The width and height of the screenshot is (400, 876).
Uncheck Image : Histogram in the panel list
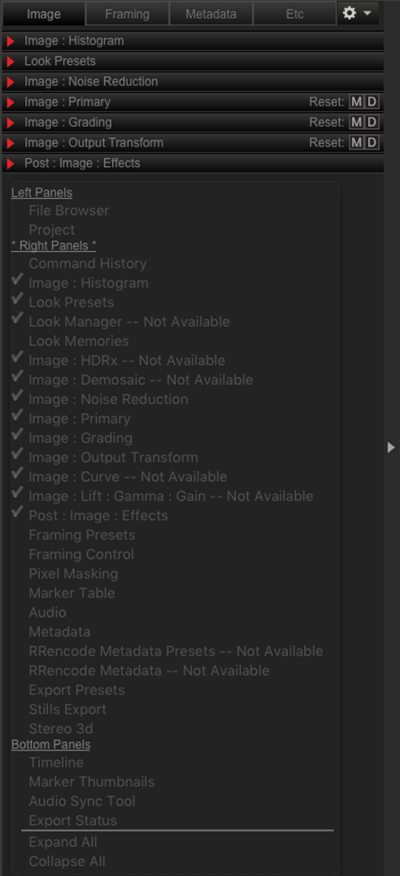pos(88,283)
